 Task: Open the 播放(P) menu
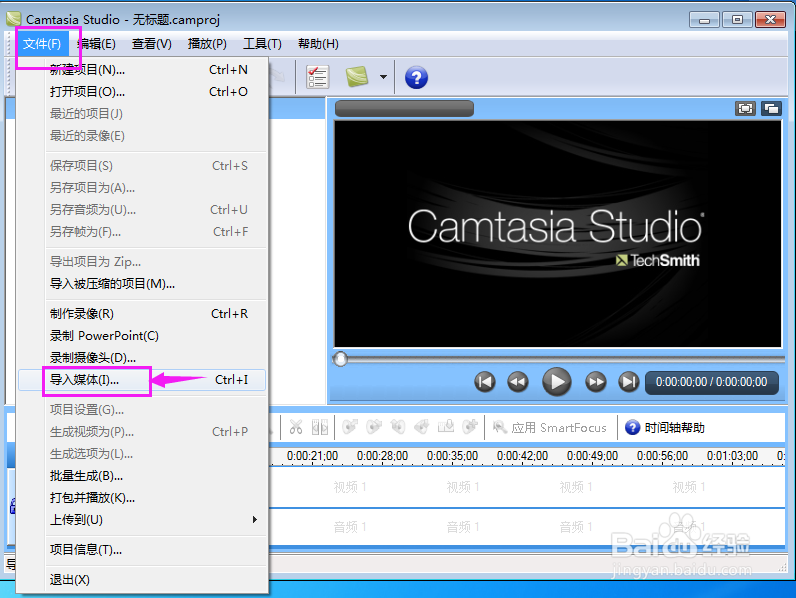(207, 44)
